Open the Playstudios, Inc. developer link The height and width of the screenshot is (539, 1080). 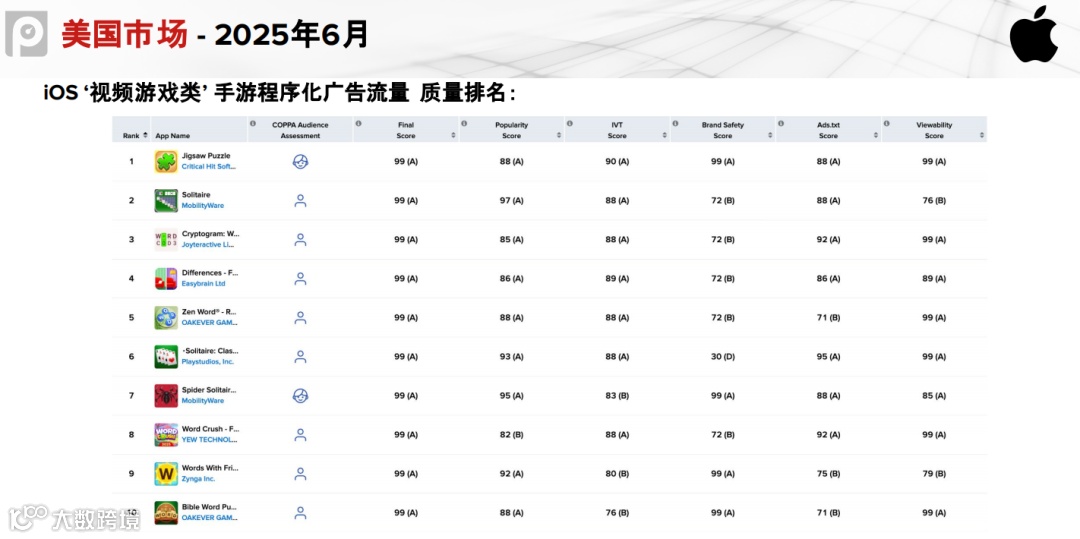tap(208, 362)
